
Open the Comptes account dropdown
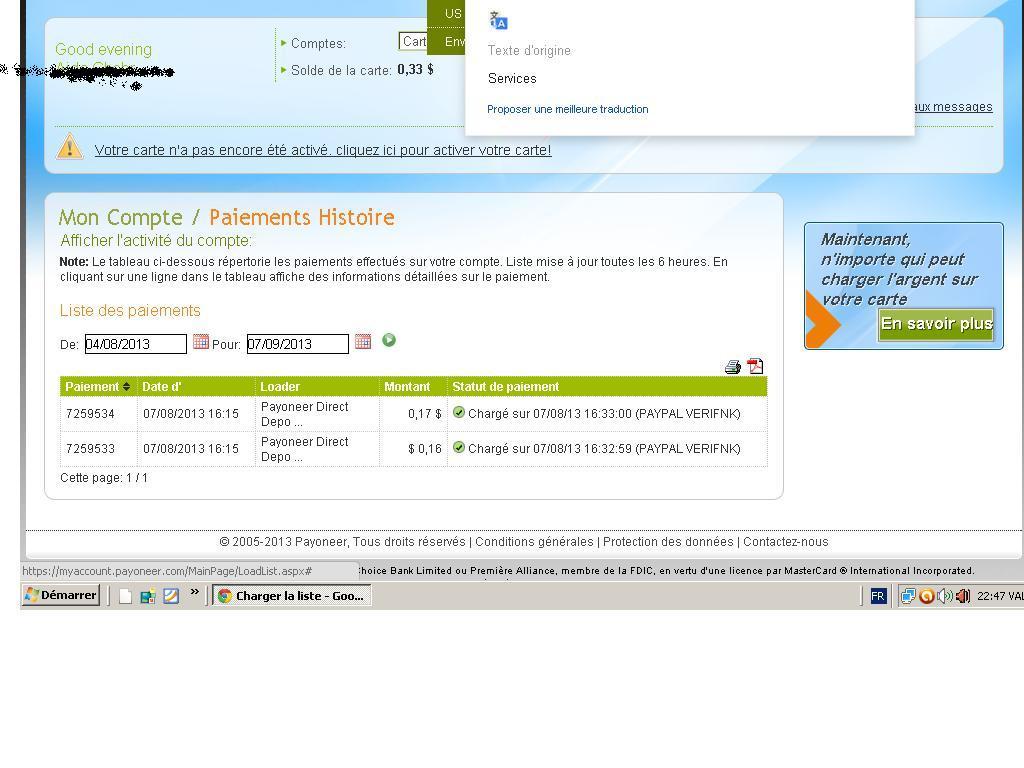413,42
